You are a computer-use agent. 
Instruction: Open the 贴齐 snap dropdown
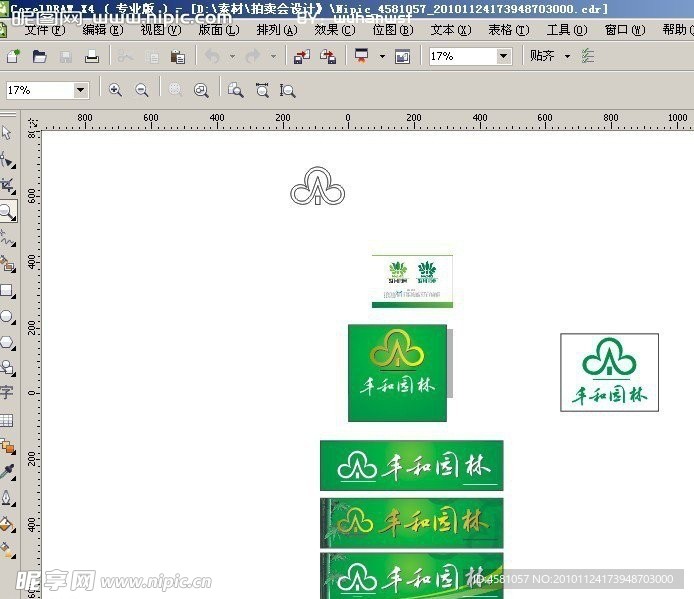pyautogui.click(x=567, y=56)
